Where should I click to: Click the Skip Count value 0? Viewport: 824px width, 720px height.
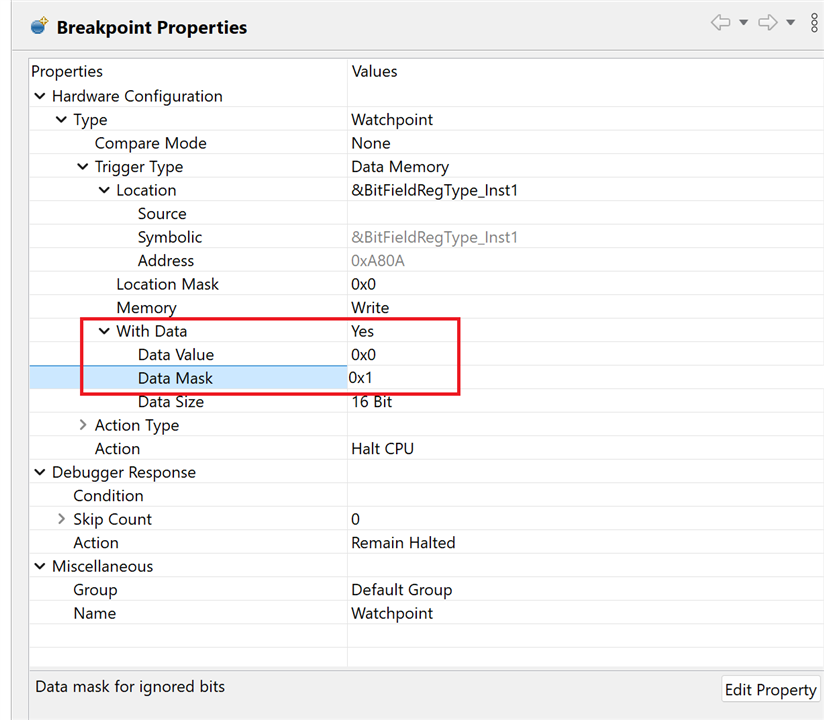pos(356,519)
